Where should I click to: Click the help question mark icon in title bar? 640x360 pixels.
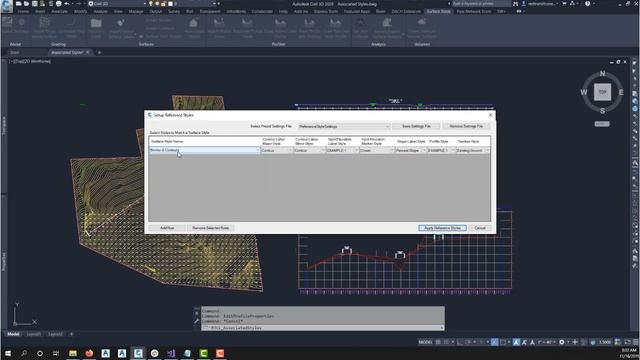click(x=587, y=4)
